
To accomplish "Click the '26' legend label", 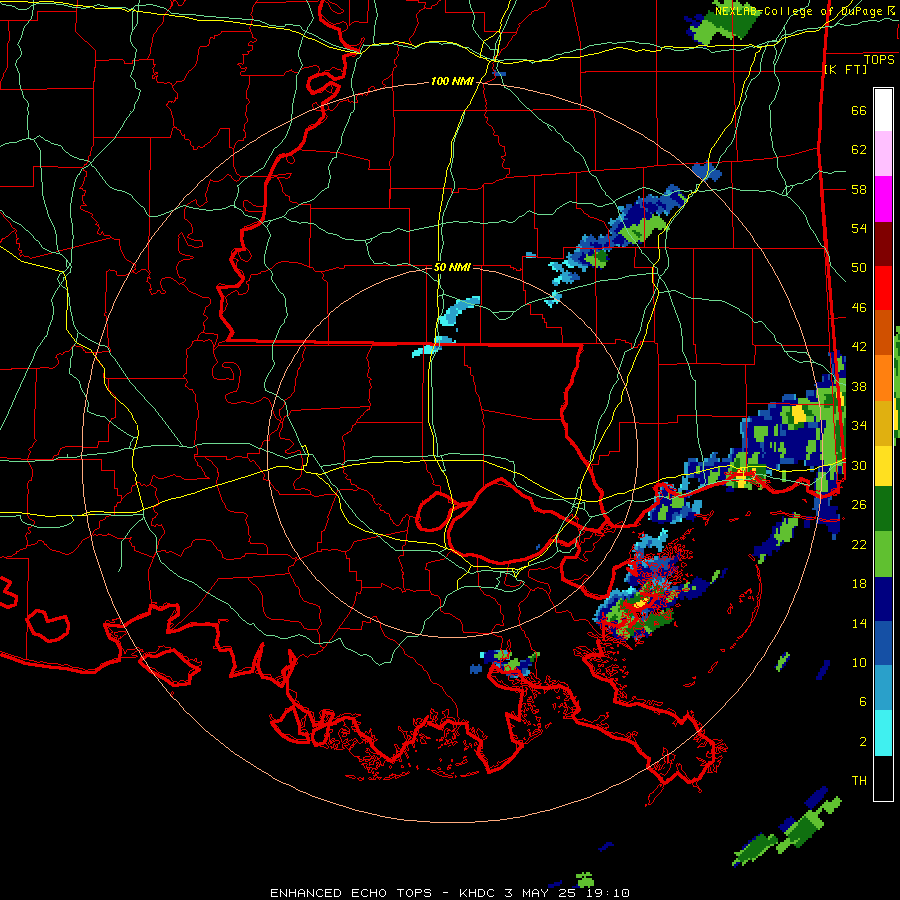I will [x=859, y=505].
